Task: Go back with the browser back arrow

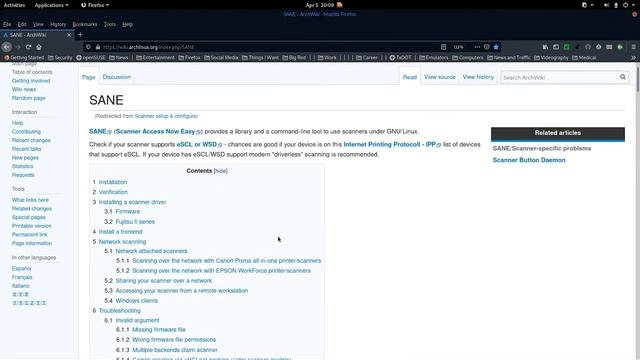Action: (x=7, y=47)
